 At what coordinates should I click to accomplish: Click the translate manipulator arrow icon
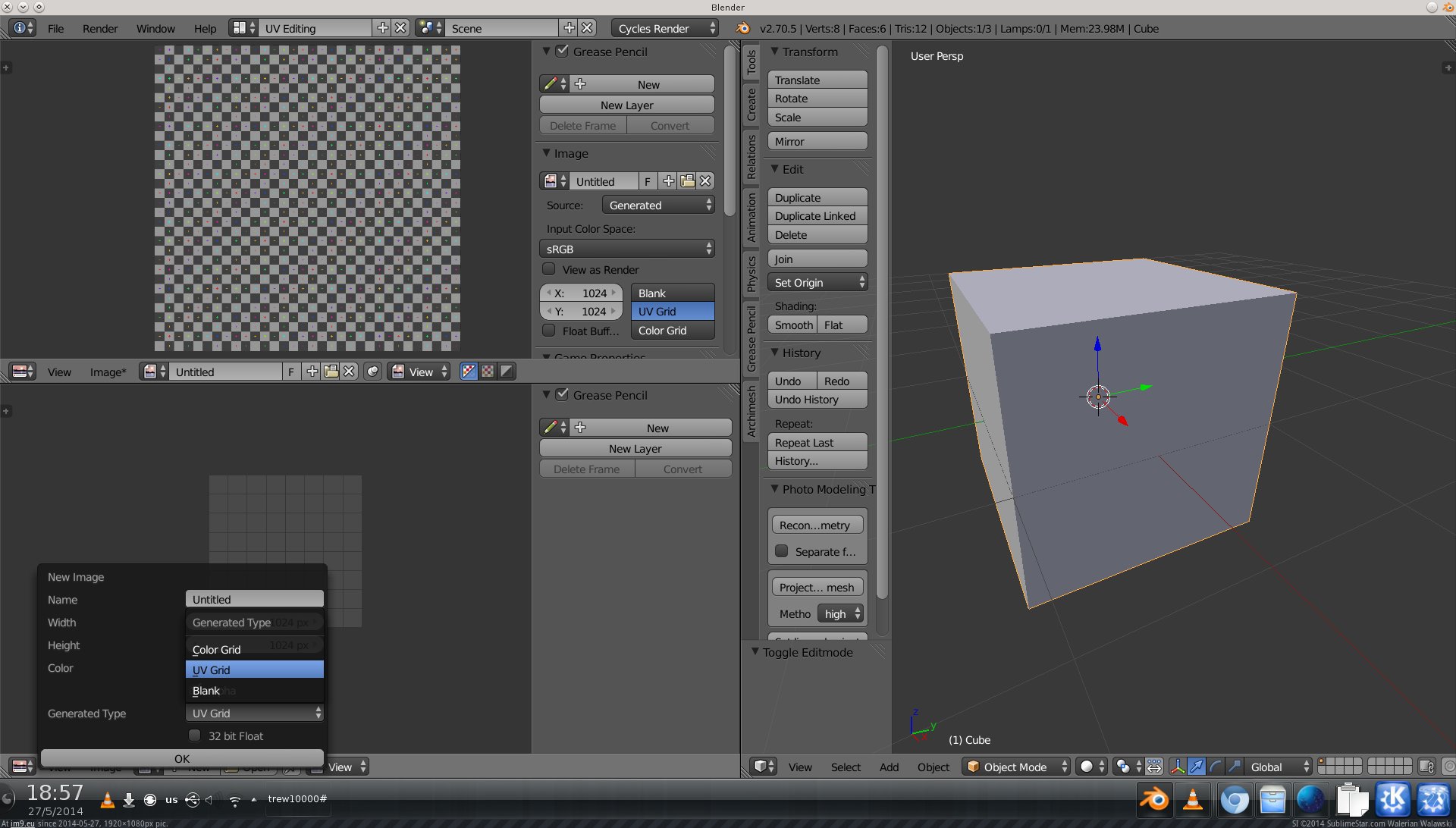1196,767
